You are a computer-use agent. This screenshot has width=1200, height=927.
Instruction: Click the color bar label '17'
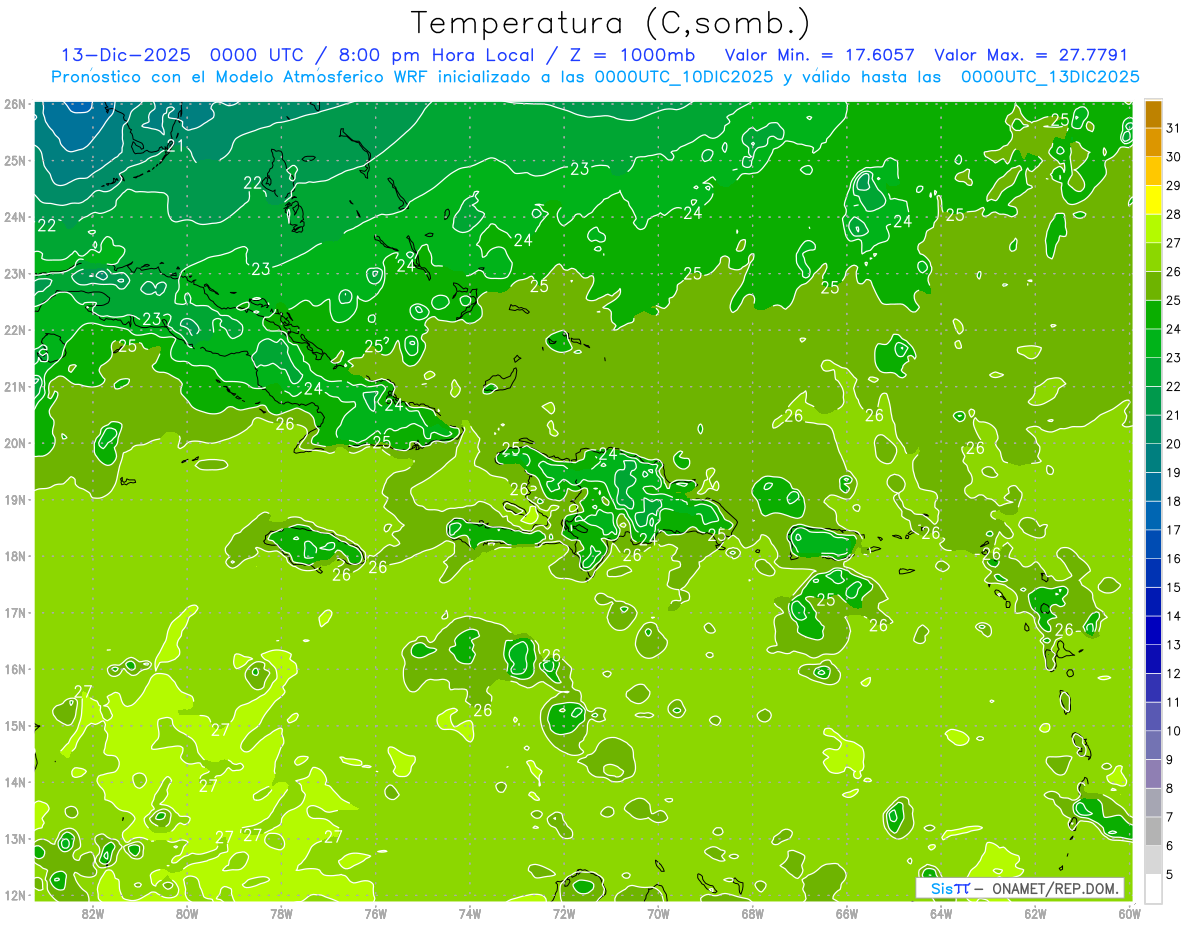(x=1174, y=530)
